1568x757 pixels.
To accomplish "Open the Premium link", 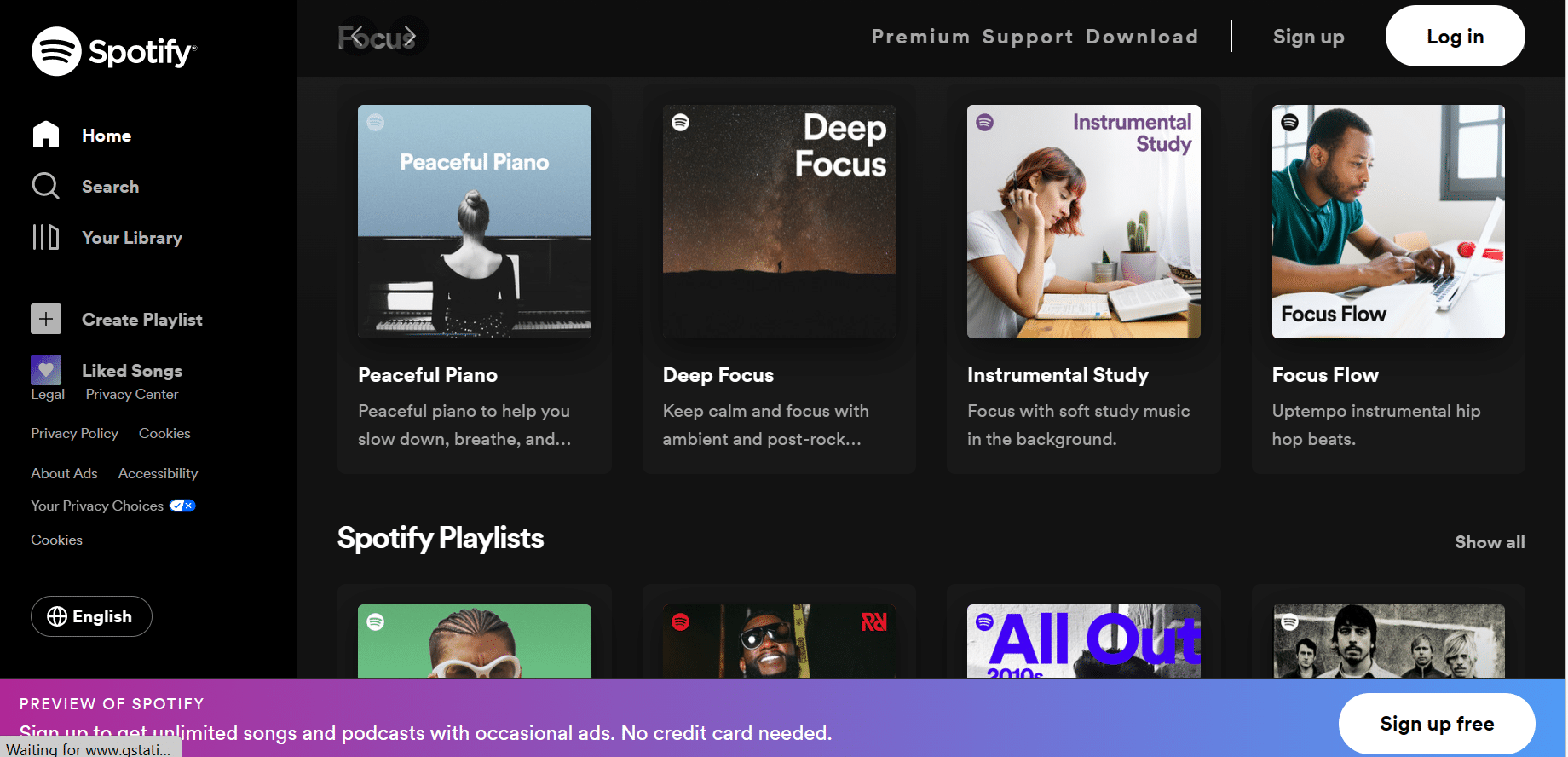I will coord(920,37).
